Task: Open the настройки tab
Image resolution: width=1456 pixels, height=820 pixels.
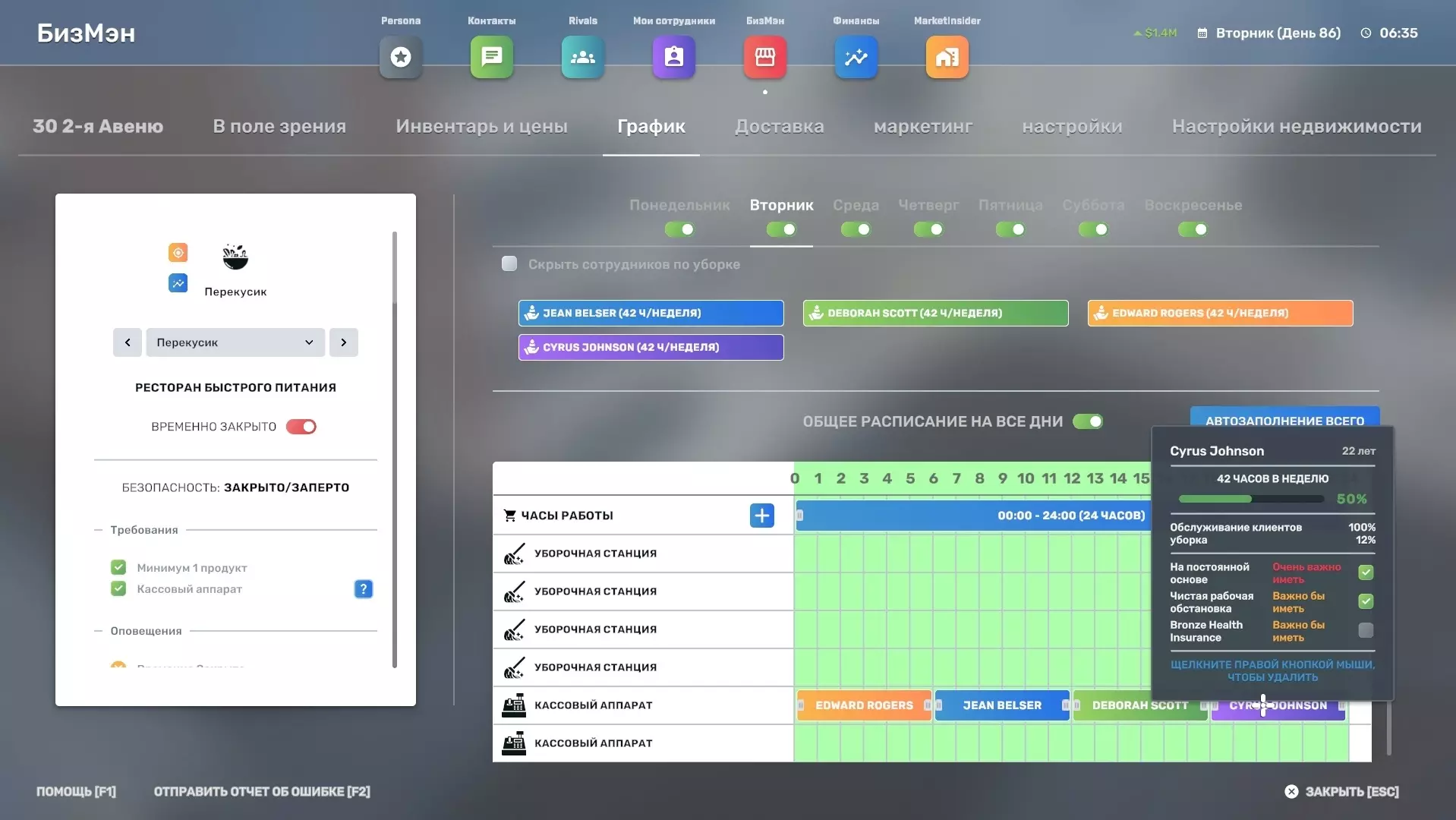Action: coord(1072,126)
